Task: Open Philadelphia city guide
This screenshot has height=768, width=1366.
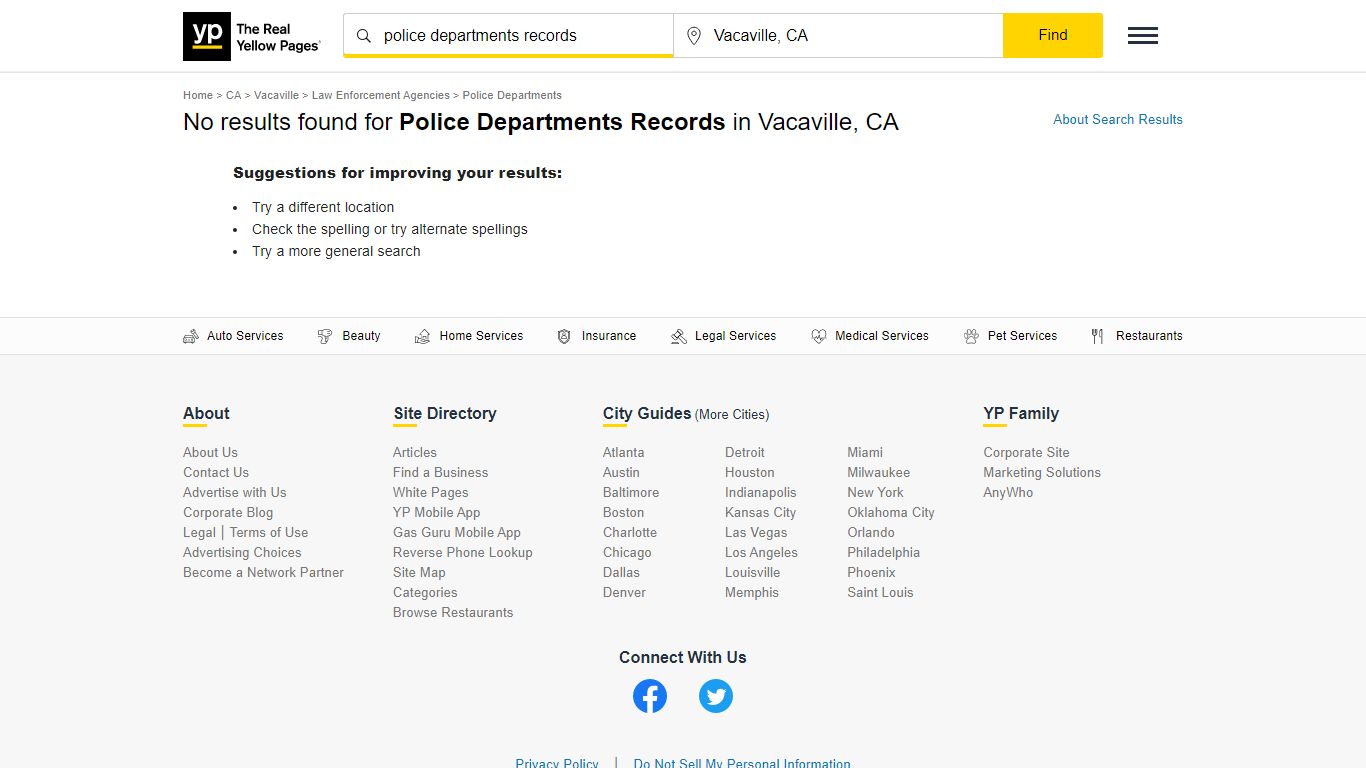Action: pyautogui.click(x=884, y=552)
